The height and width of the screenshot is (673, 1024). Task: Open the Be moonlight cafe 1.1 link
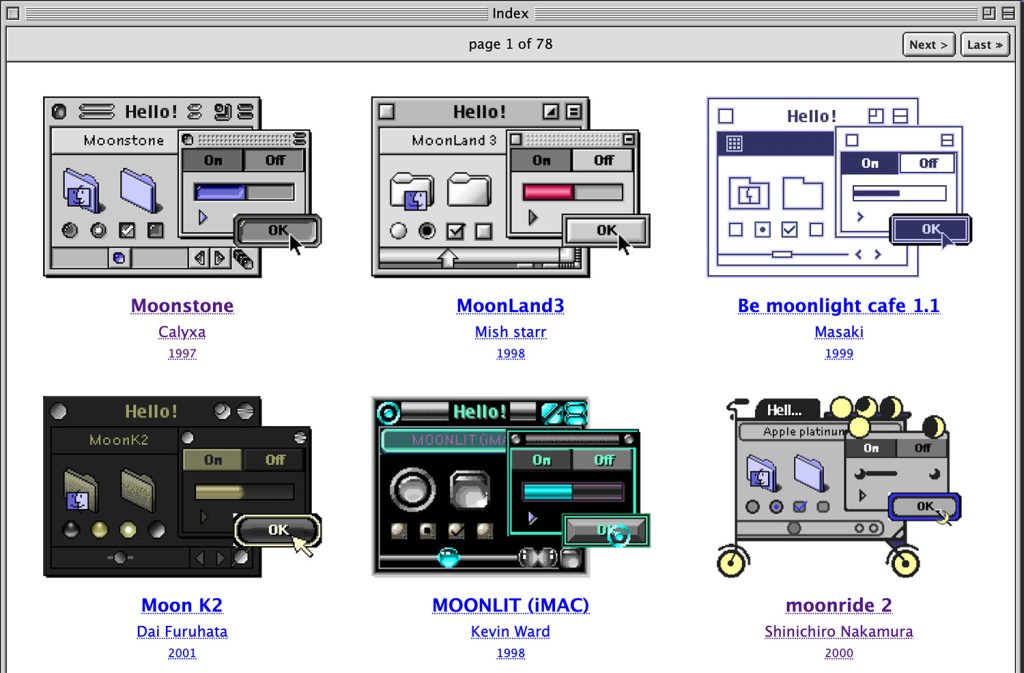(838, 305)
